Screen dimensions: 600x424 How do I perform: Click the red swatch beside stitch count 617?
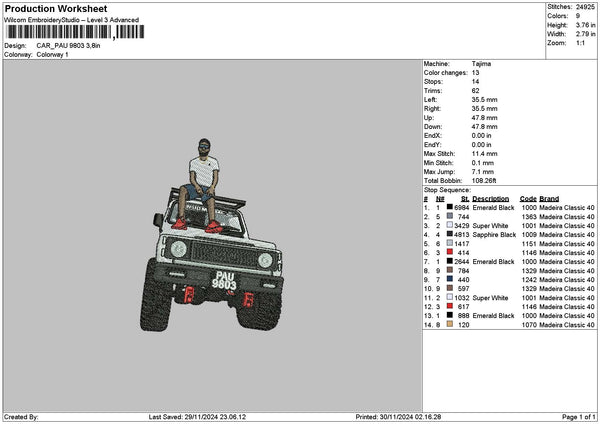pos(450,306)
